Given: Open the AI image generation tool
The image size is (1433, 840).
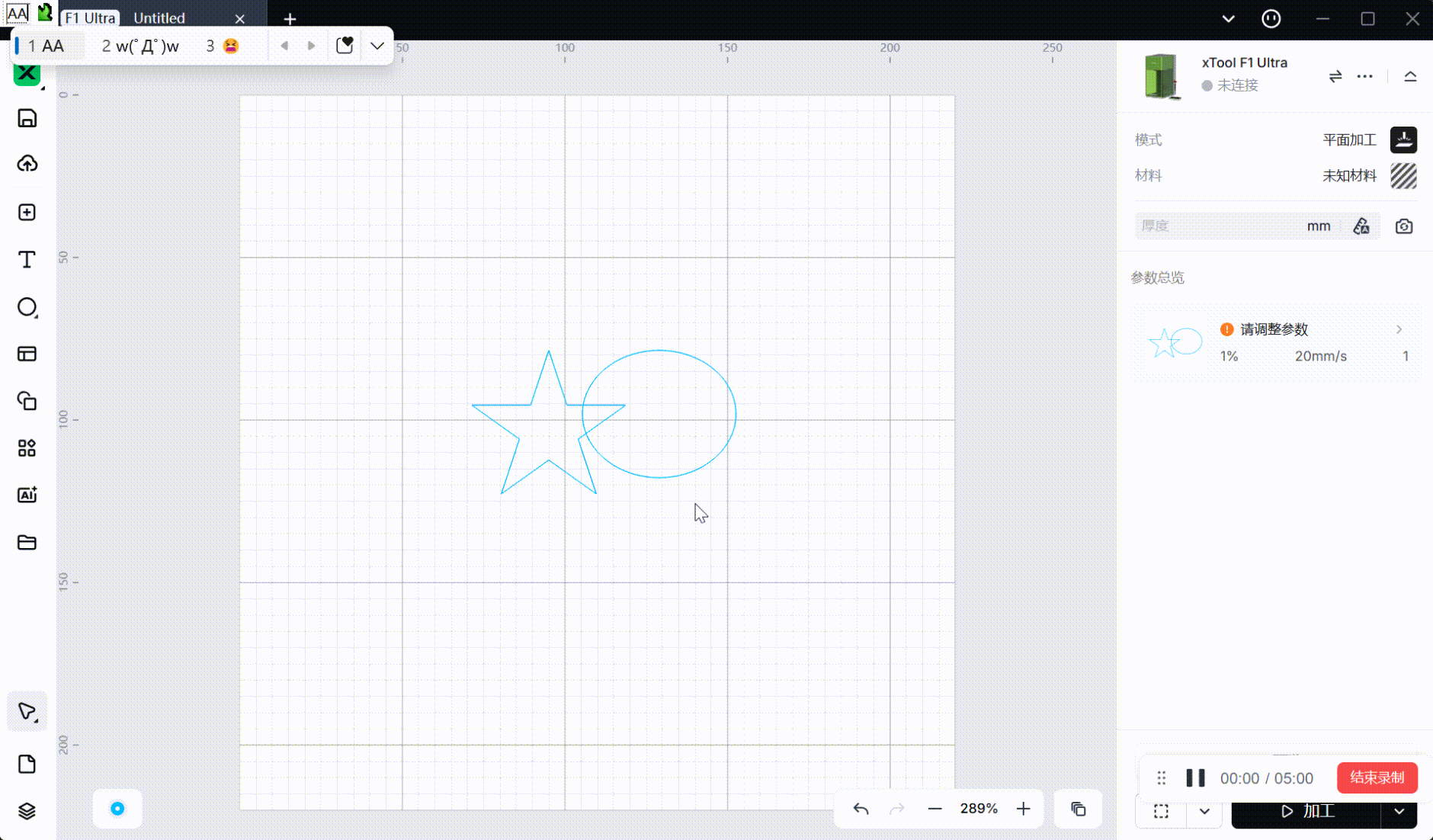Looking at the screenshot, I should pos(27,495).
